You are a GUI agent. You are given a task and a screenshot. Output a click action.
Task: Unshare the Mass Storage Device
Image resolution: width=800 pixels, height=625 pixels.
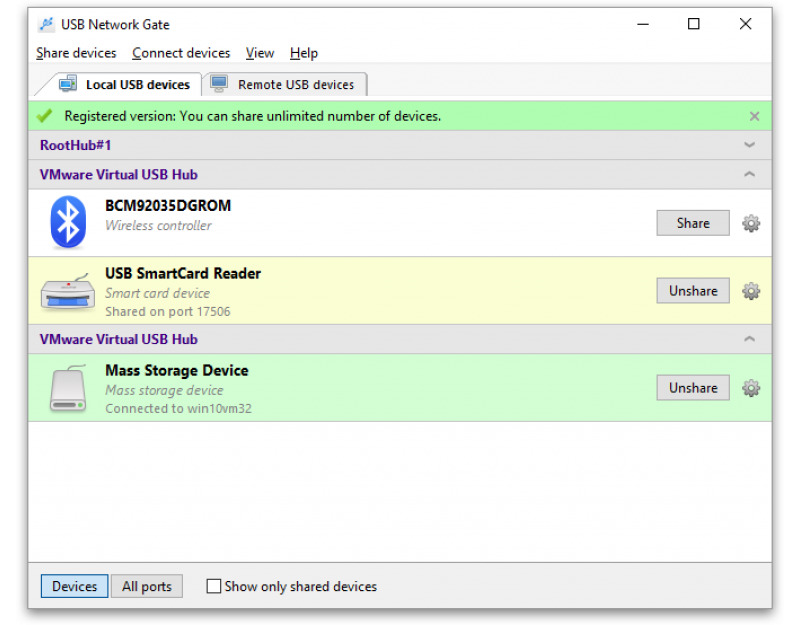[x=693, y=388]
